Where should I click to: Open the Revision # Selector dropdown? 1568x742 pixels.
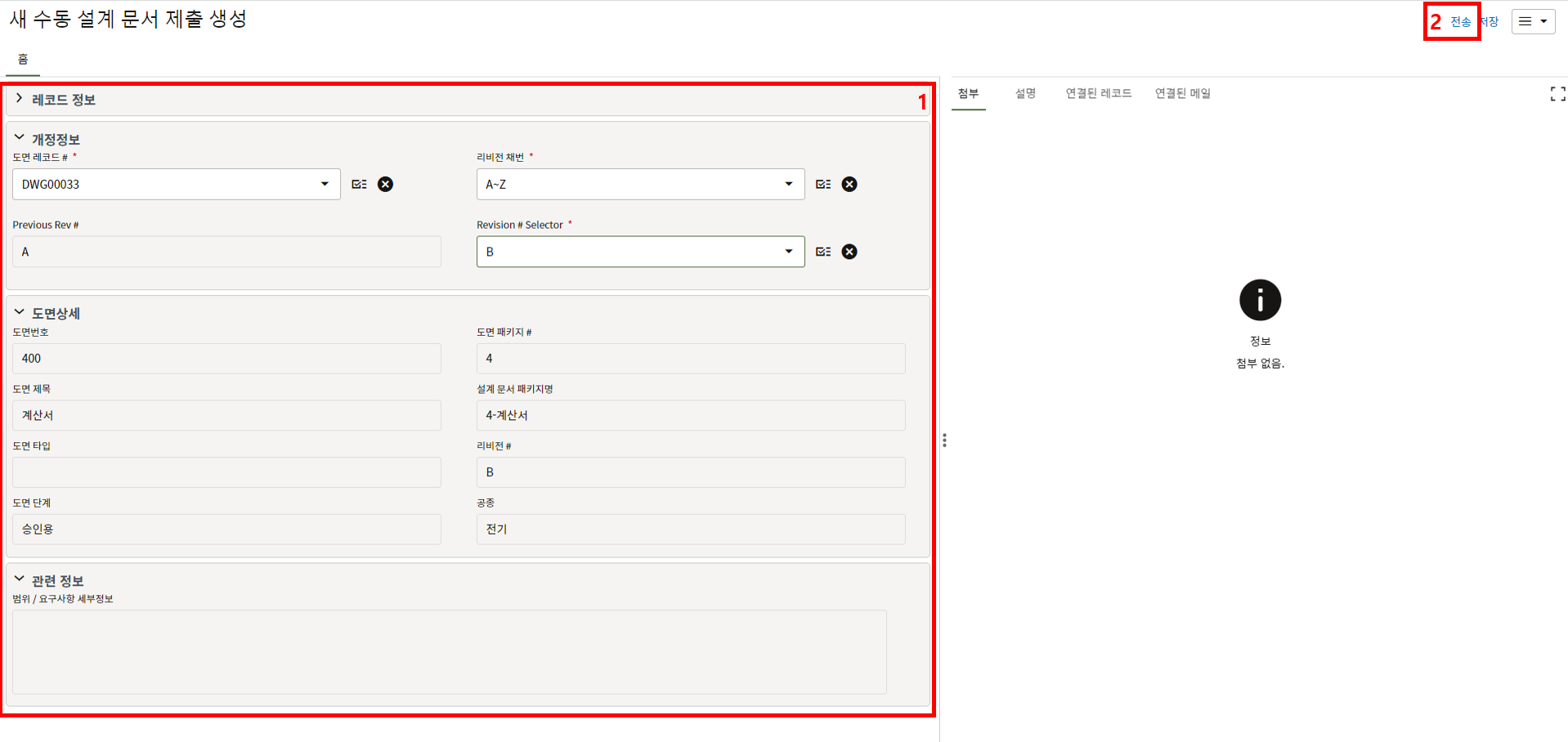(788, 252)
